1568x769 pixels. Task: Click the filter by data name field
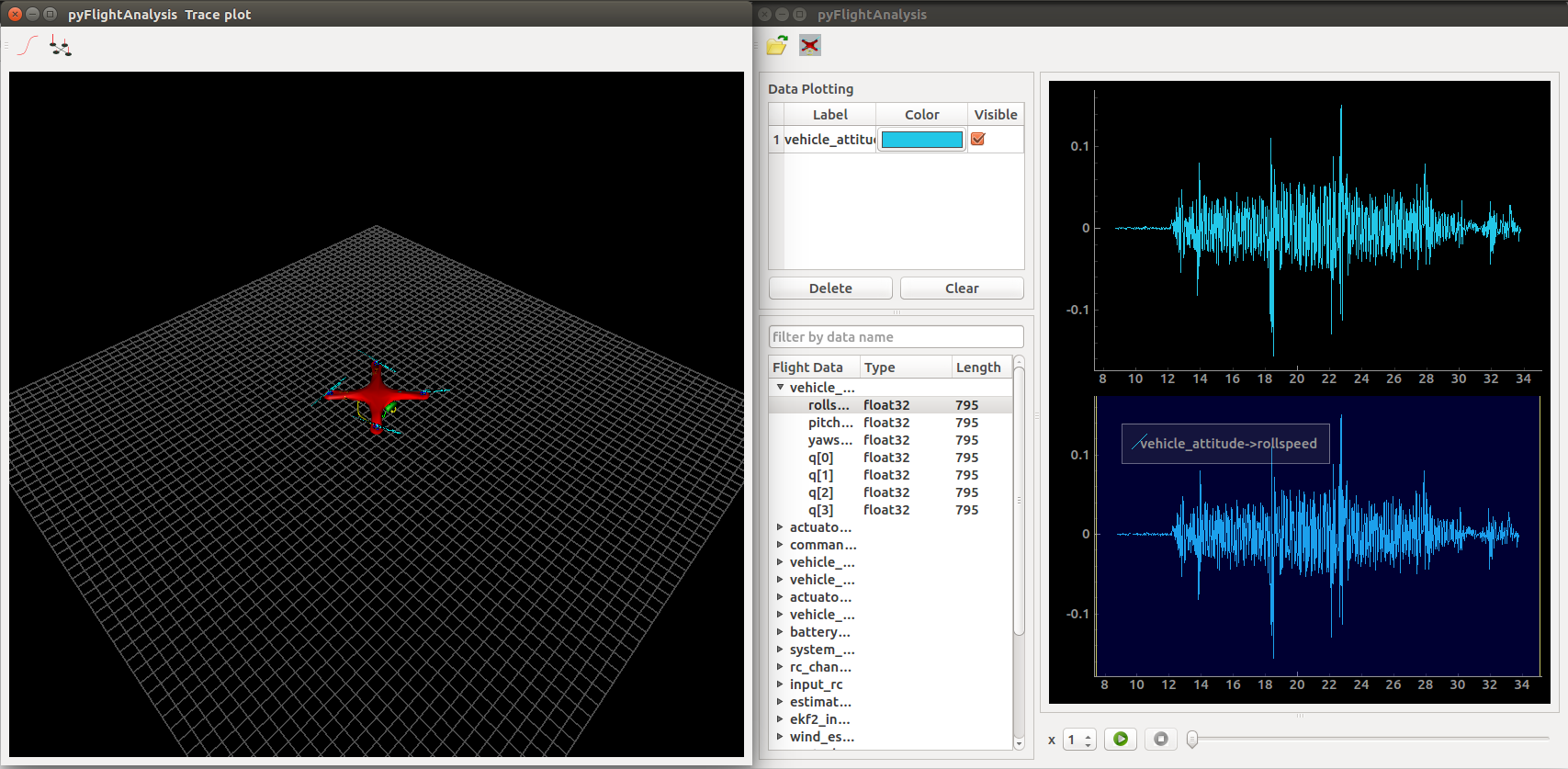(896, 337)
